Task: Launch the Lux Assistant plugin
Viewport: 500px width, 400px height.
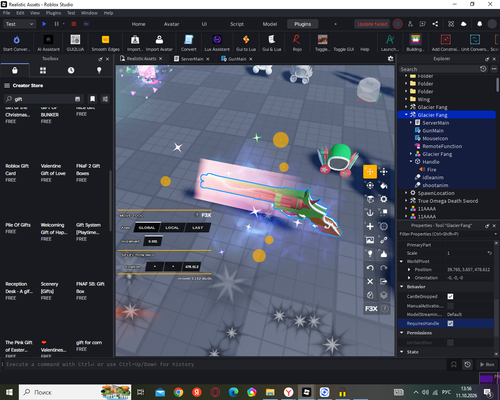Action: (217, 43)
